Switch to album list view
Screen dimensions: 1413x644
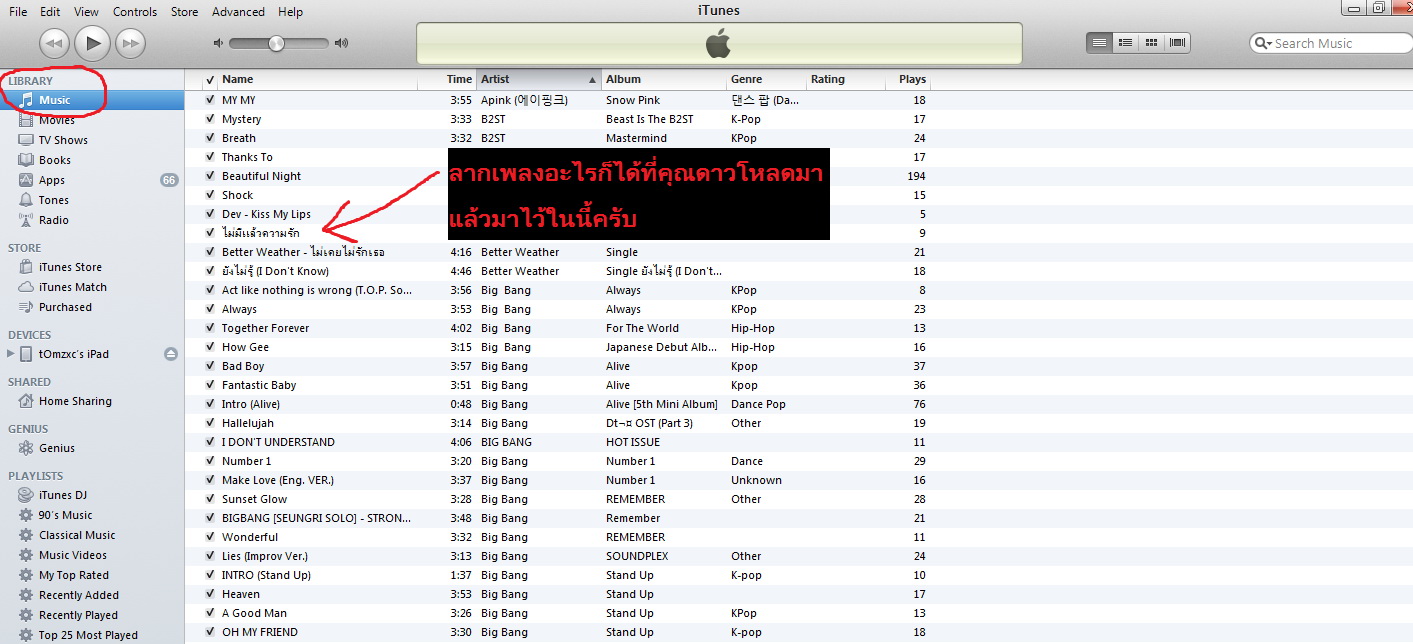pyautogui.click(x=1126, y=42)
